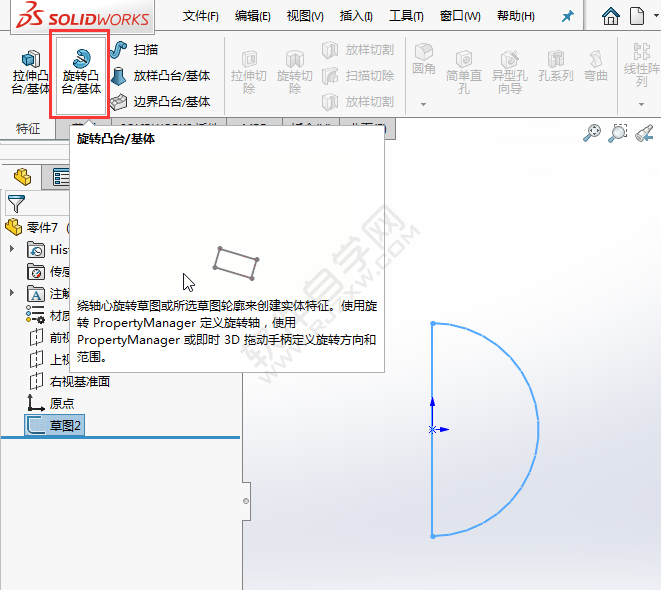The image size is (661, 590).
Task: Click the Zoom to Fit magnifier icon
Action: tap(592, 133)
